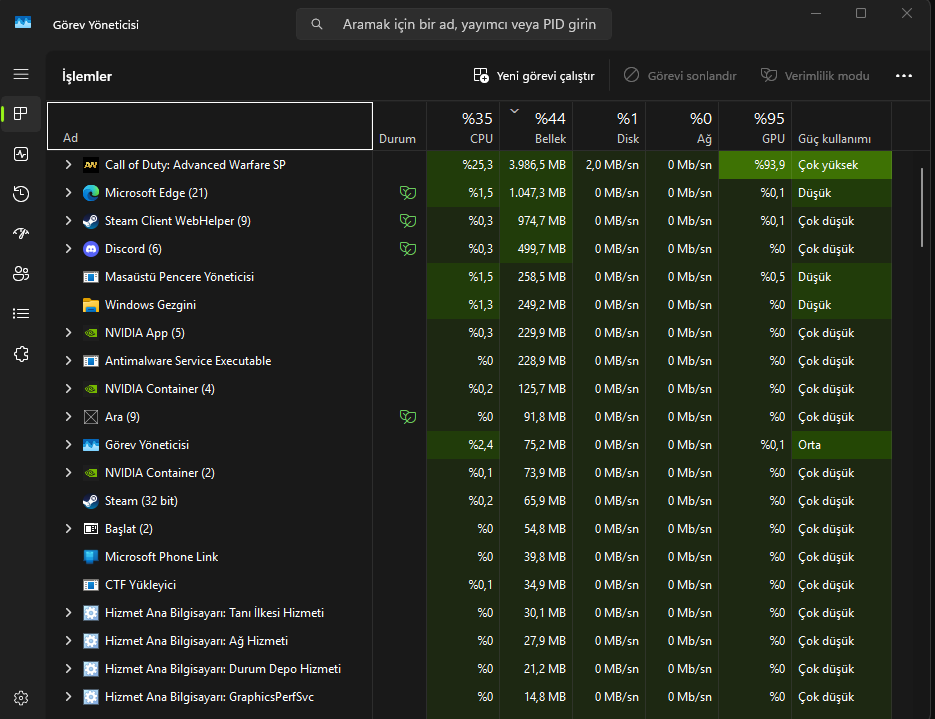
Task: Open Task Manager settings gear
Action: 21,698
